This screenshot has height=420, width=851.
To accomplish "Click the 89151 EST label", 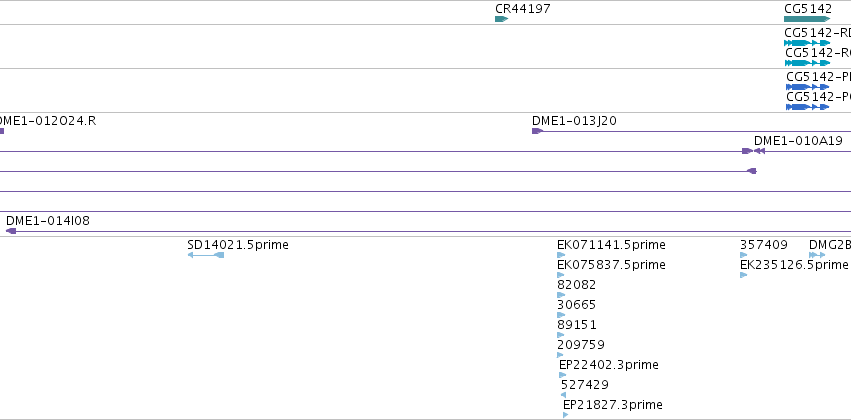I will pos(577,325).
